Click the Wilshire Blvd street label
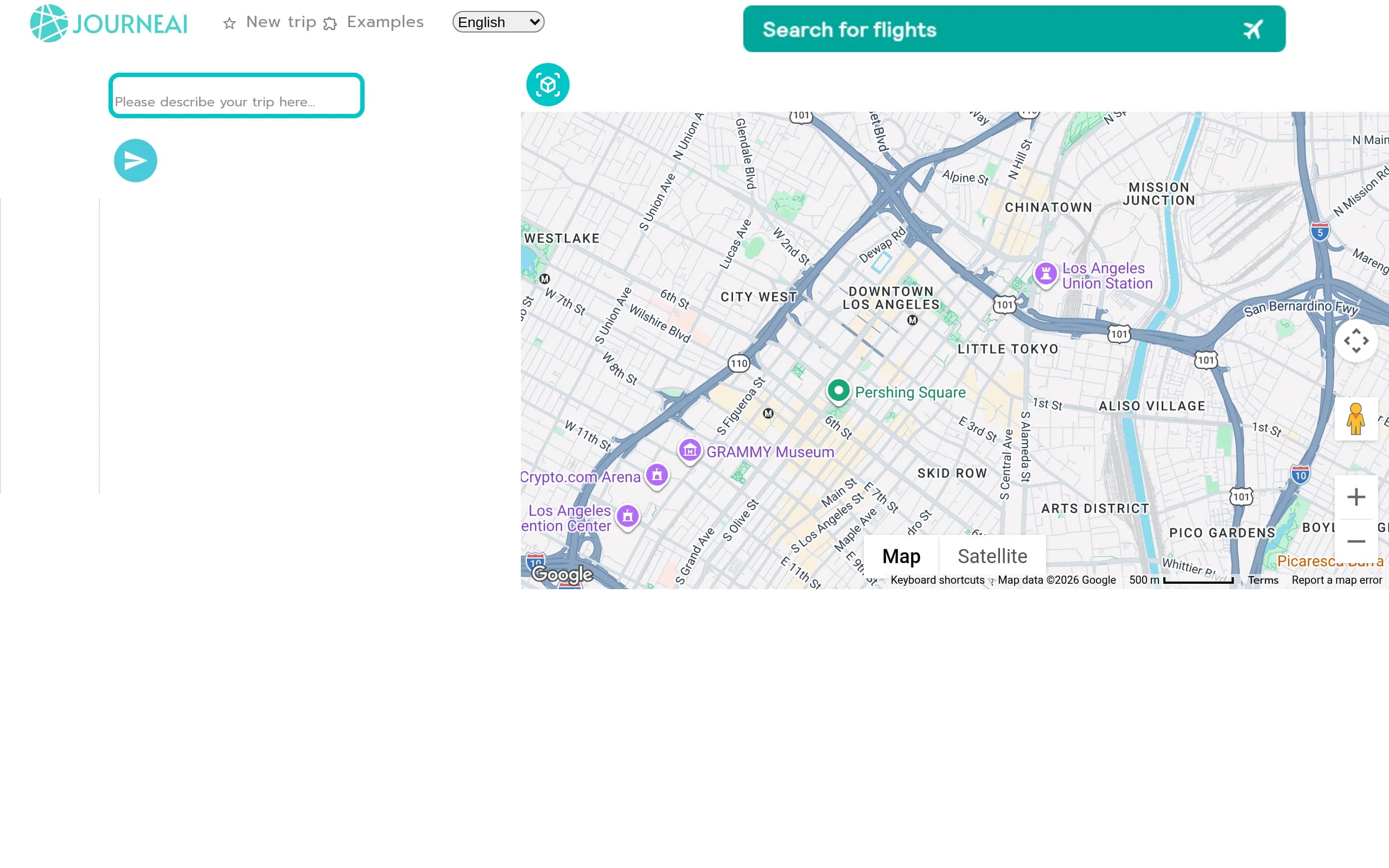 point(660,323)
